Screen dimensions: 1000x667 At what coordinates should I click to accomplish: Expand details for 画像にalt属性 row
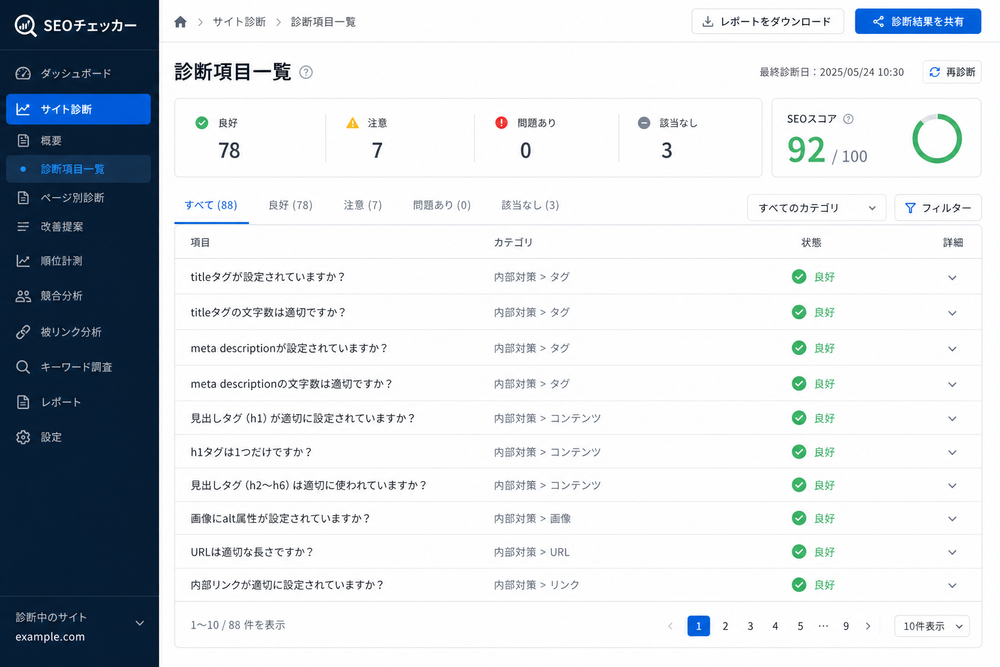[952, 519]
